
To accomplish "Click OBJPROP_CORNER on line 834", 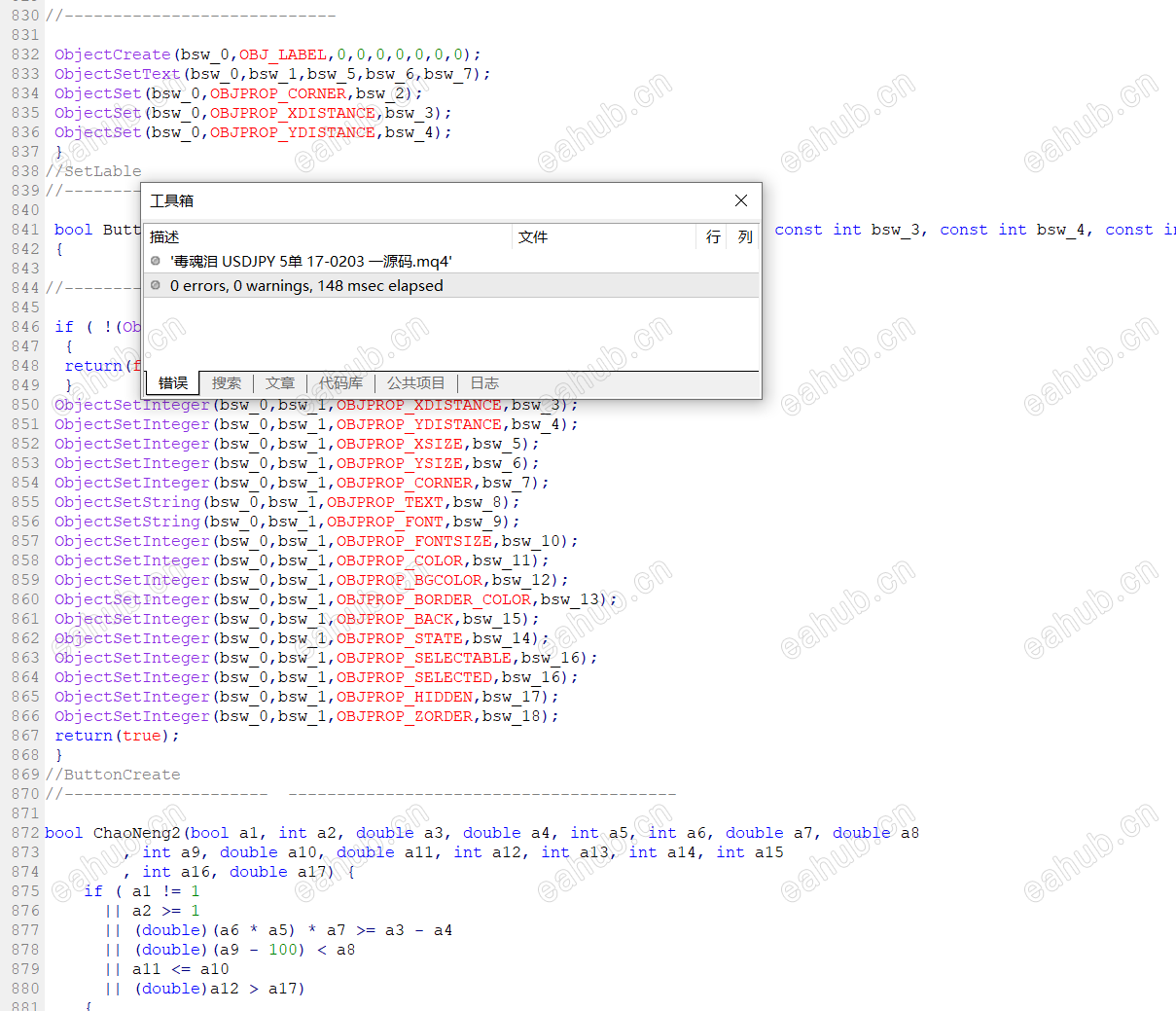I will pyautogui.click(x=278, y=93).
